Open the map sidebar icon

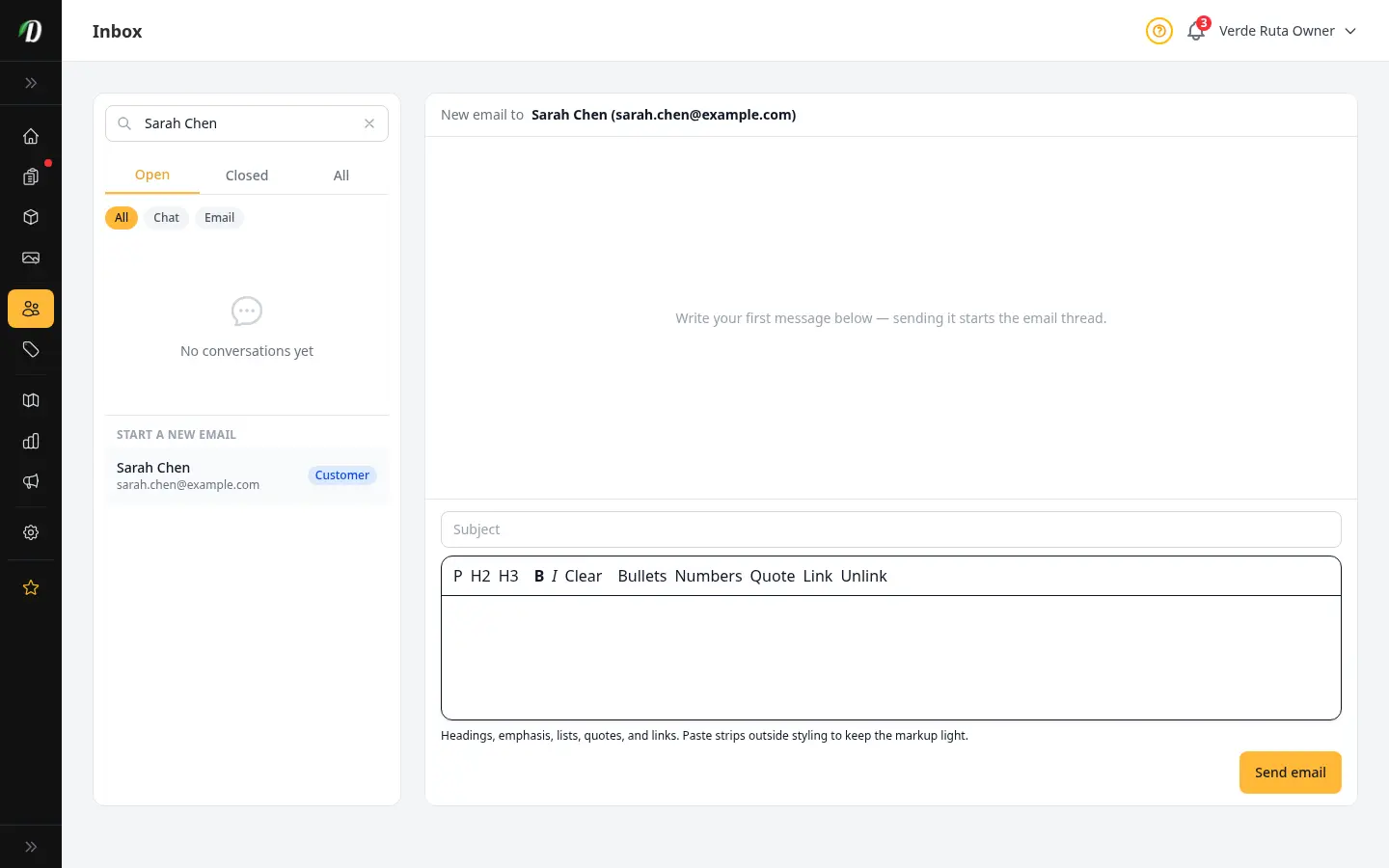pyautogui.click(x=31, y=400)
